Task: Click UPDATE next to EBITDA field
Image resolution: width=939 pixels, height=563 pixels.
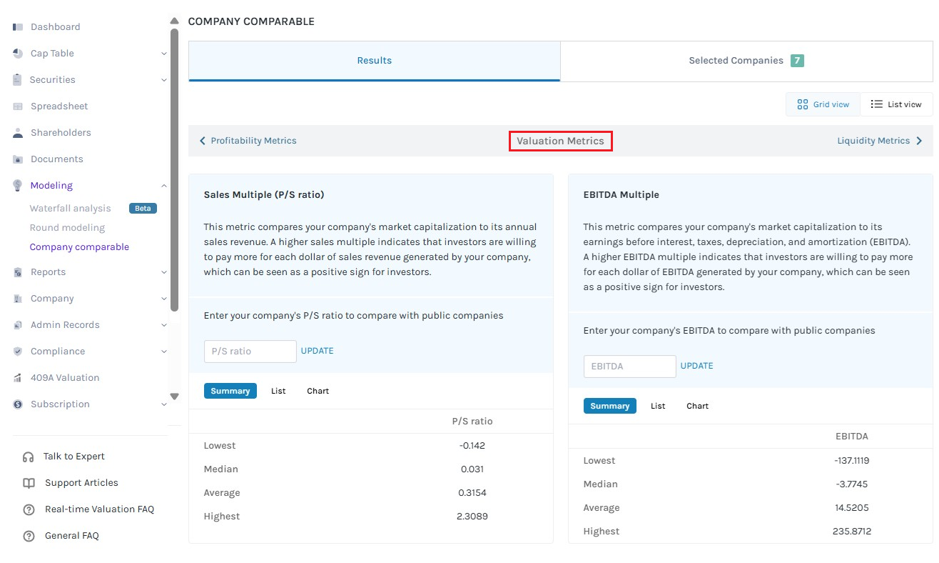Action: 696,366
